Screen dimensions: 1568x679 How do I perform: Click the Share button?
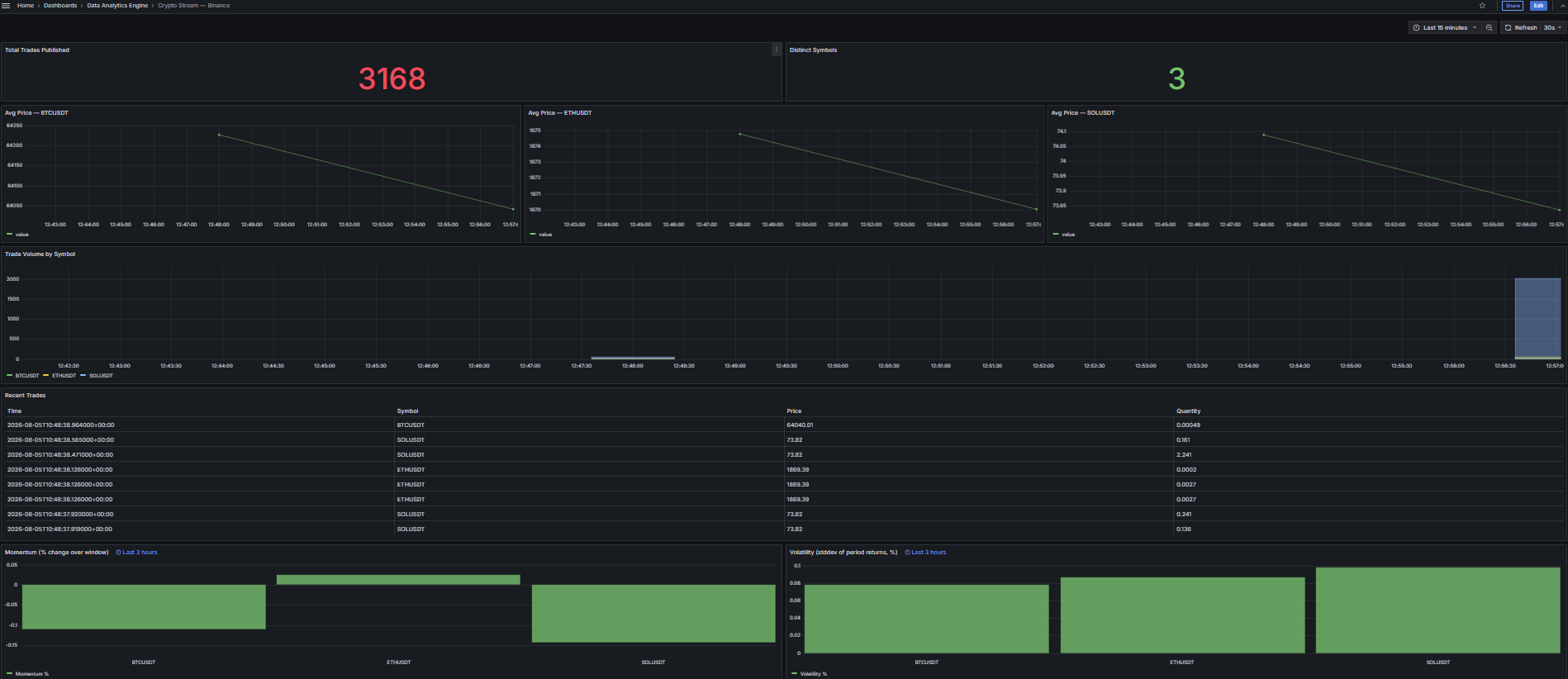click(x=1513, y=6)
